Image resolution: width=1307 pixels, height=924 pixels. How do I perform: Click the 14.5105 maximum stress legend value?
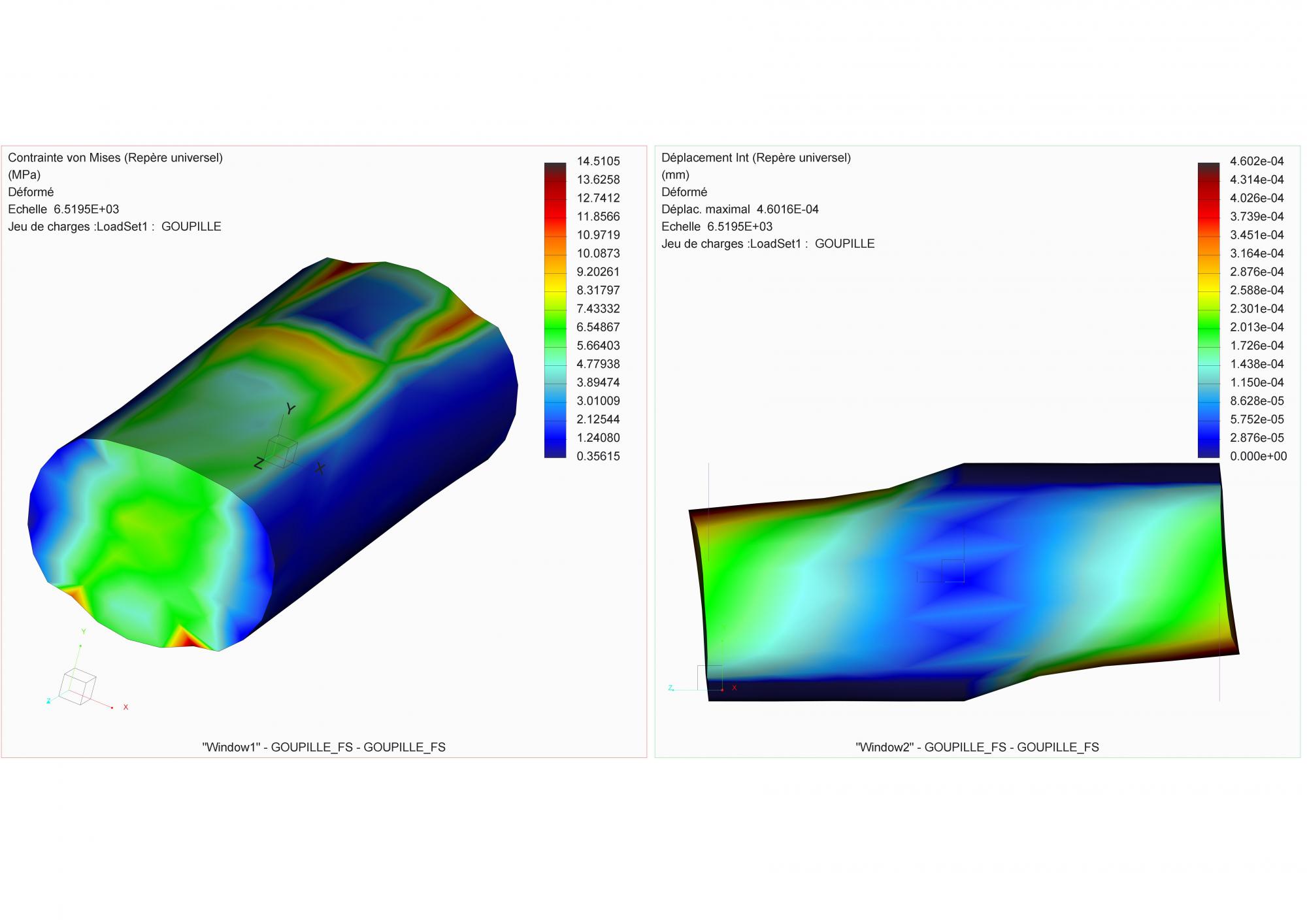pyautogui.click(x=598, y=161)
